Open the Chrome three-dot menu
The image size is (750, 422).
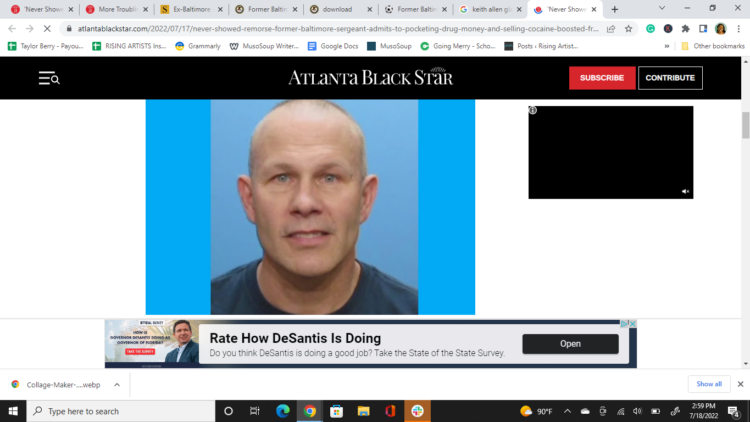click(x=739, y=29)
